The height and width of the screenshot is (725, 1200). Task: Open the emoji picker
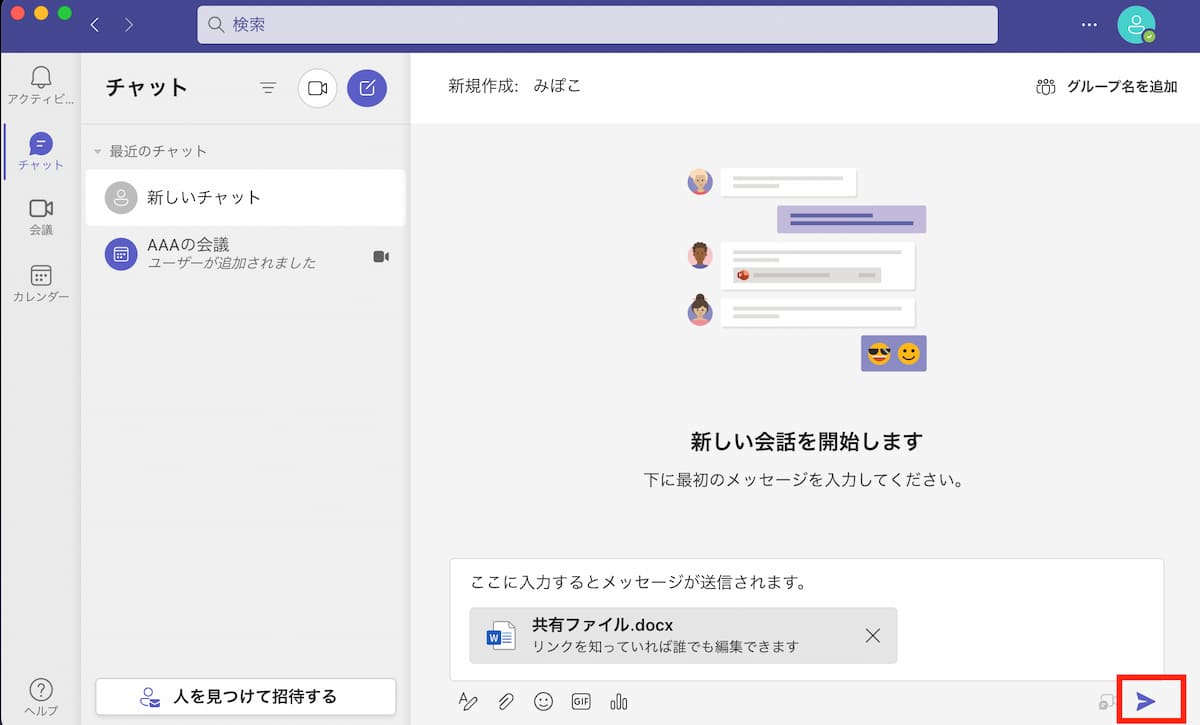(x=542, y=702)
